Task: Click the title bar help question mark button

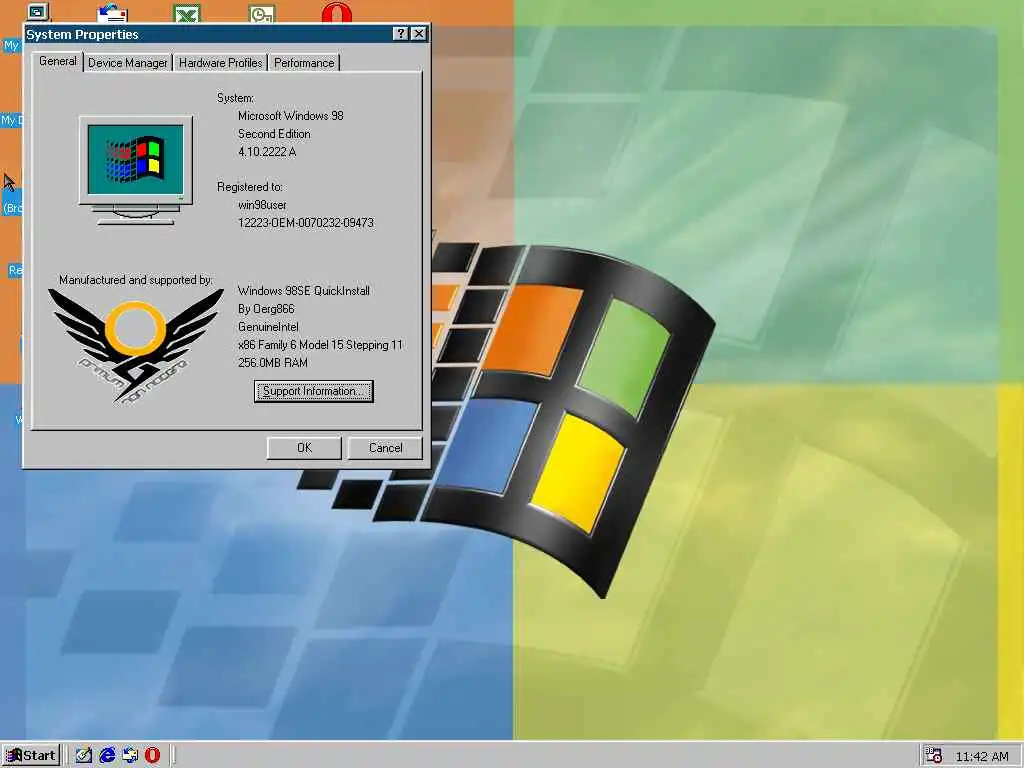Action: pos(401,34)
